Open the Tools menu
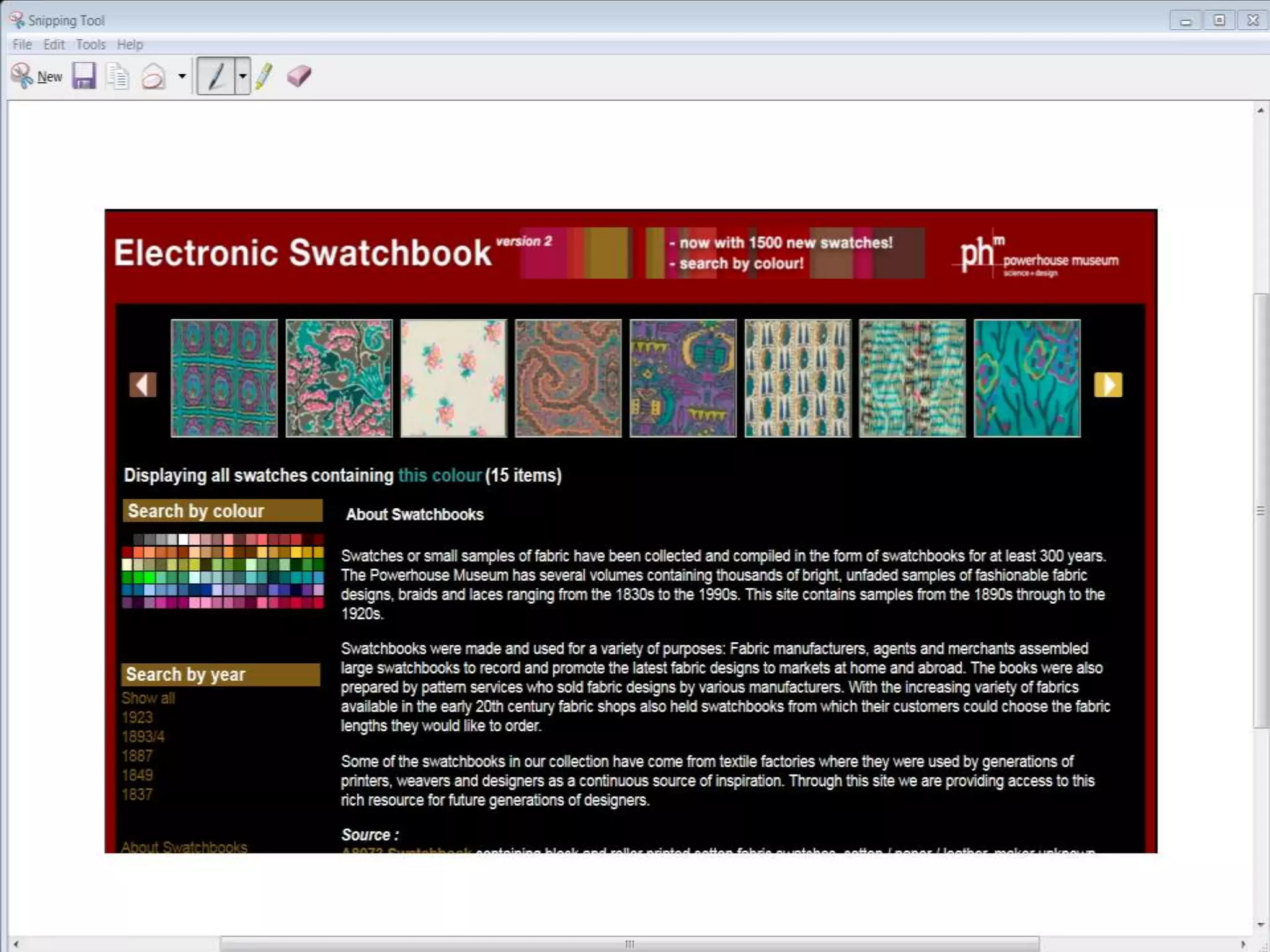The width and height of the screenshot is (1270, 952). [91, 45]
